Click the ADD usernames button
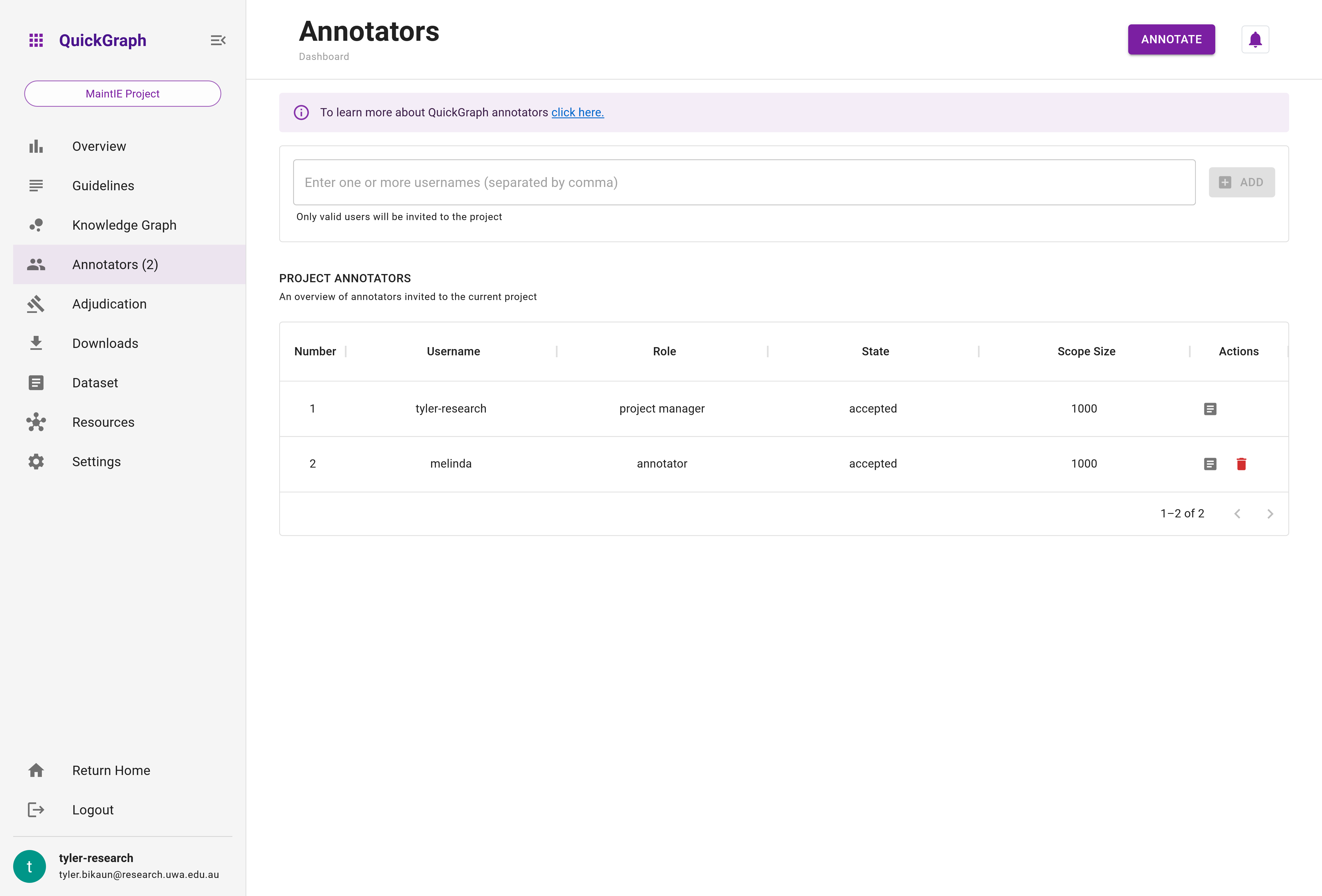 [x=1242, y=182]
